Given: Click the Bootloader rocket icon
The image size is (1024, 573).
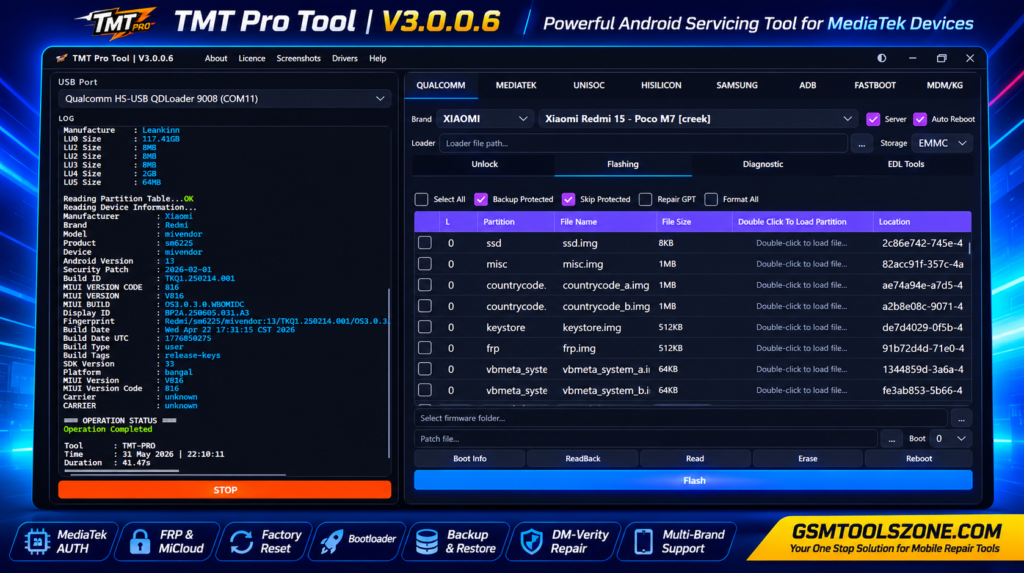Looking at the screenshot, I should (x=332, y=541).
